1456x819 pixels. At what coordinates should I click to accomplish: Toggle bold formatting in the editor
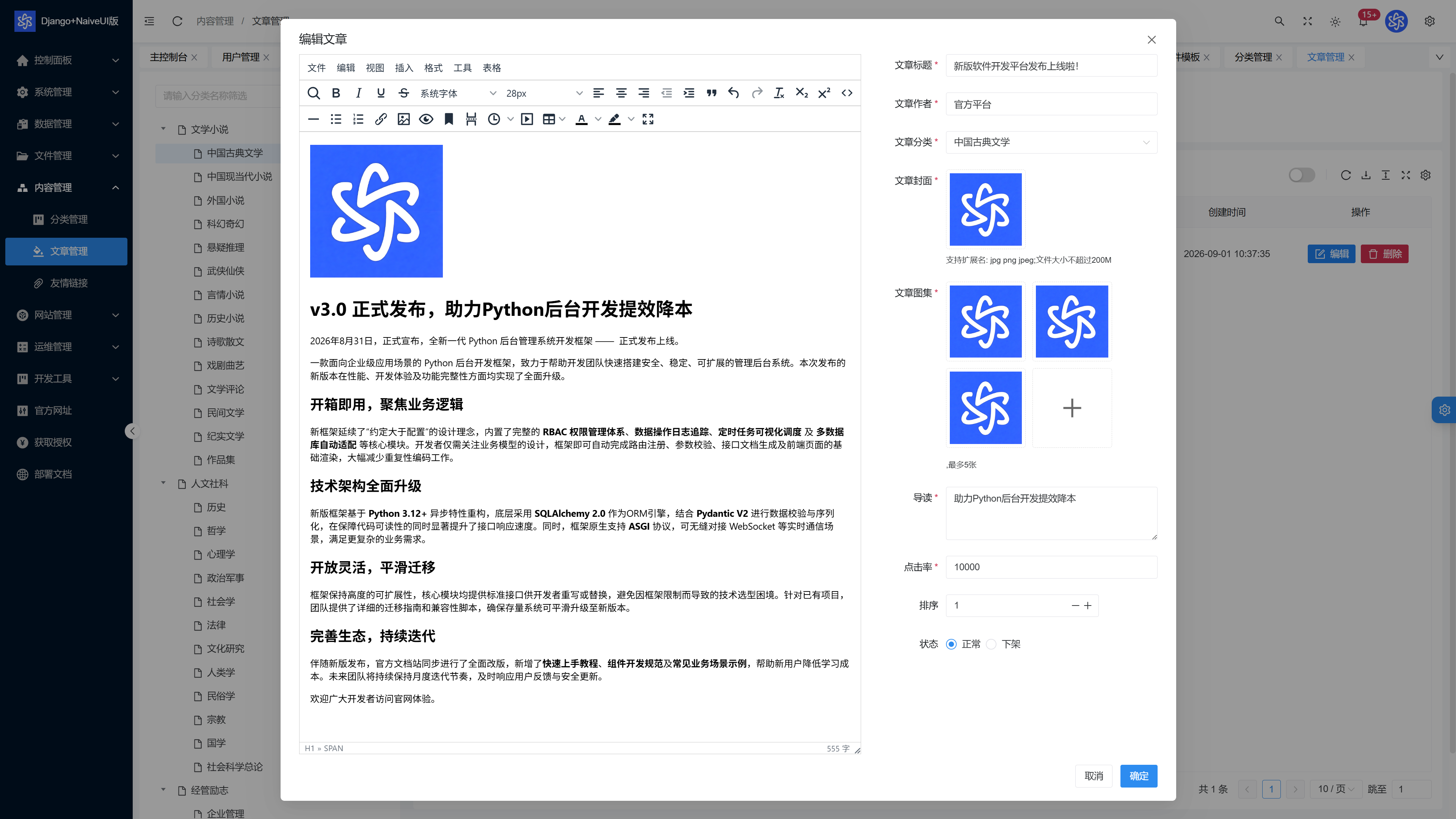click(336, 93)
